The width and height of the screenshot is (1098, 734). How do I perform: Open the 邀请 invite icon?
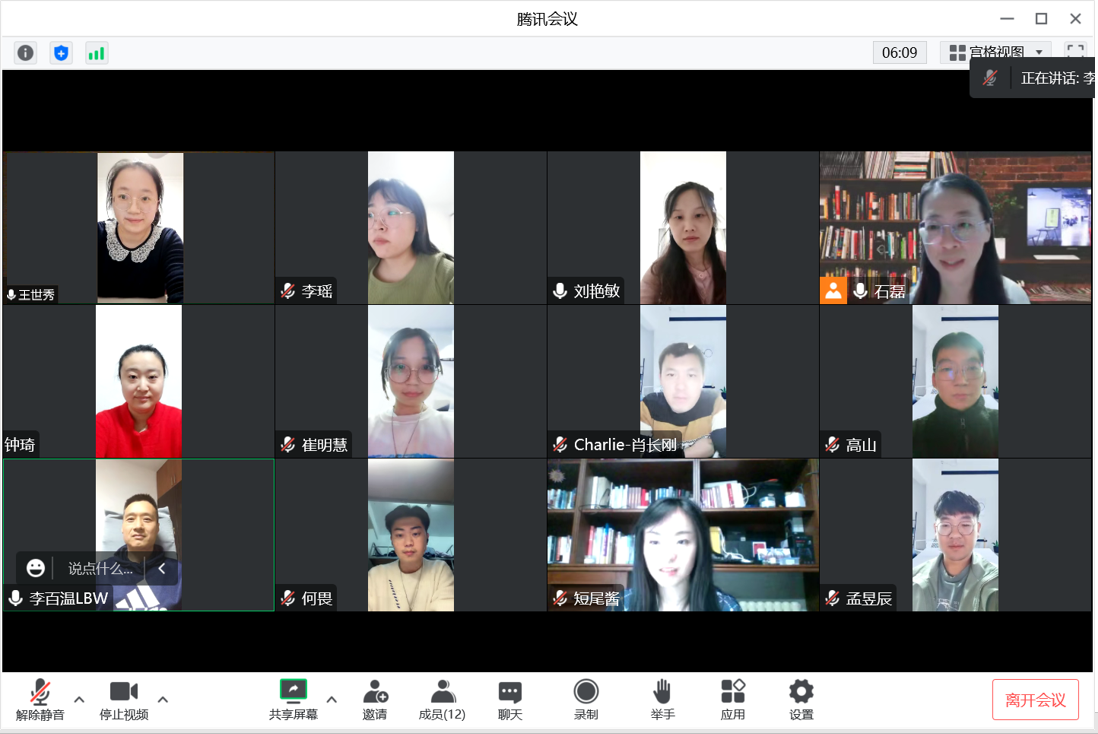375,699
